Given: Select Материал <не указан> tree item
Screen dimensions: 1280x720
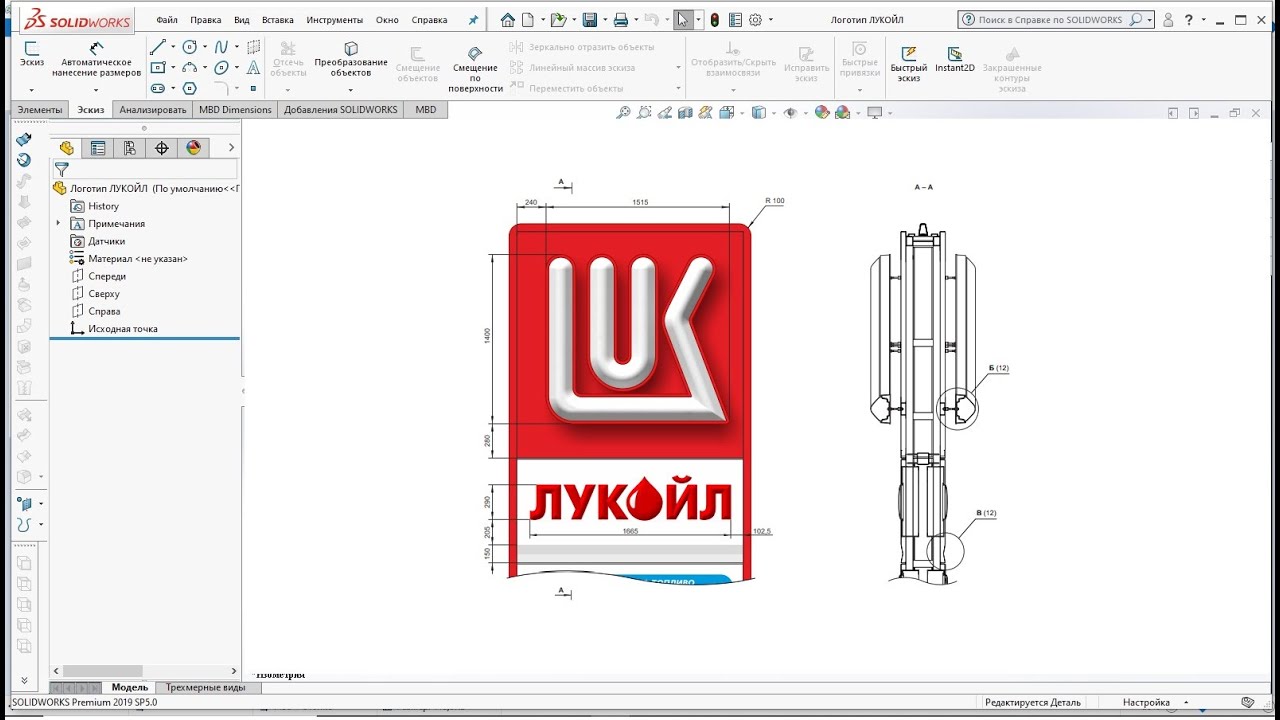Looking at the screenshot, I should coord(138,258).
